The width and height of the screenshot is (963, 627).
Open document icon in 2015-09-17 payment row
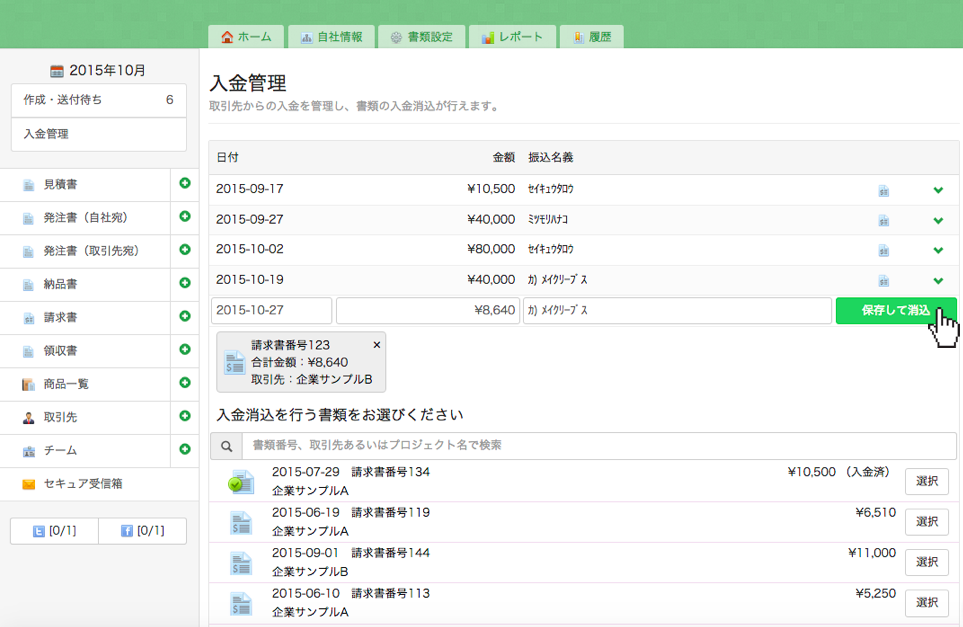[883, 190]
